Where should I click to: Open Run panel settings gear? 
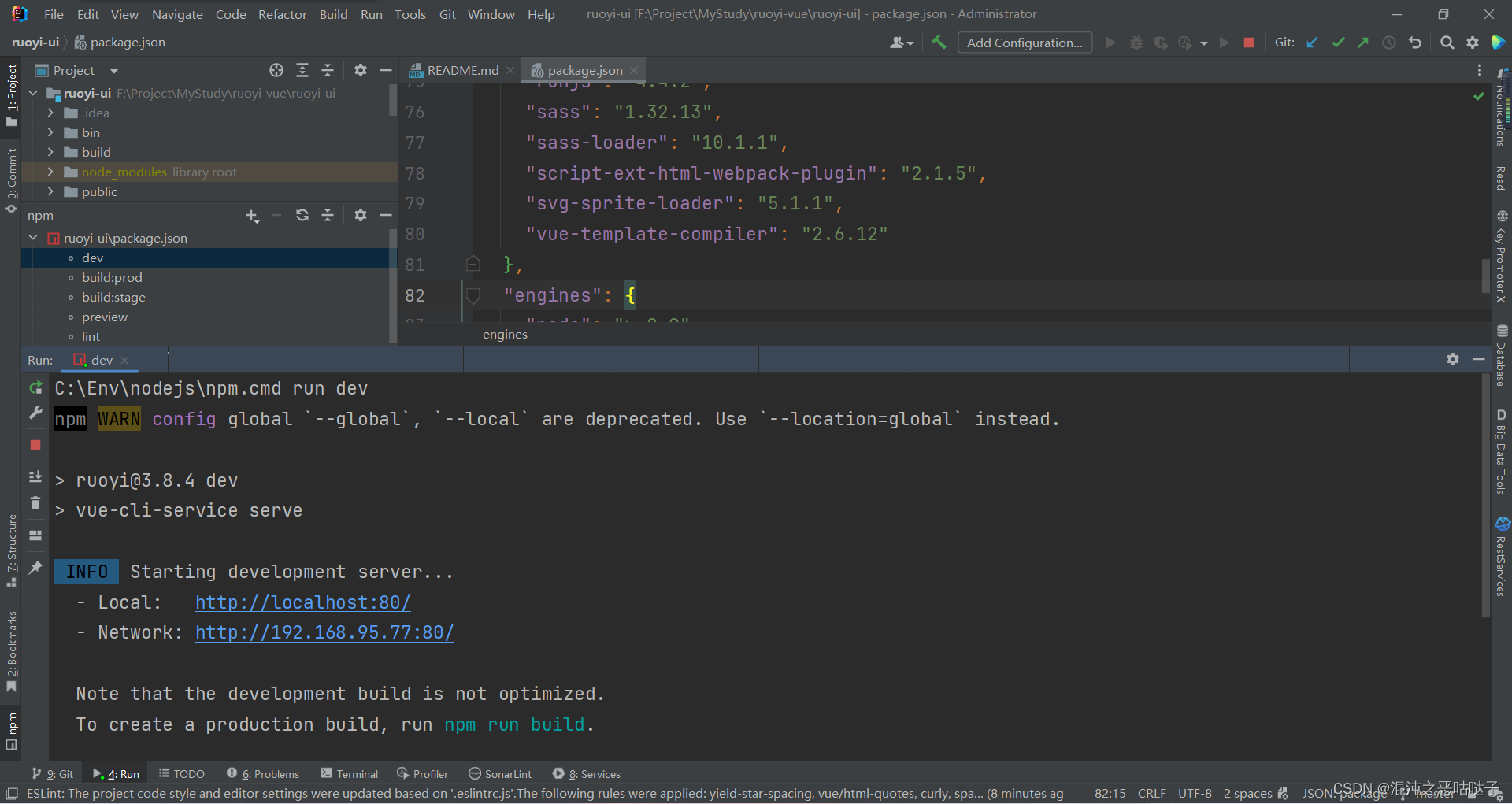click(1453, 359)
